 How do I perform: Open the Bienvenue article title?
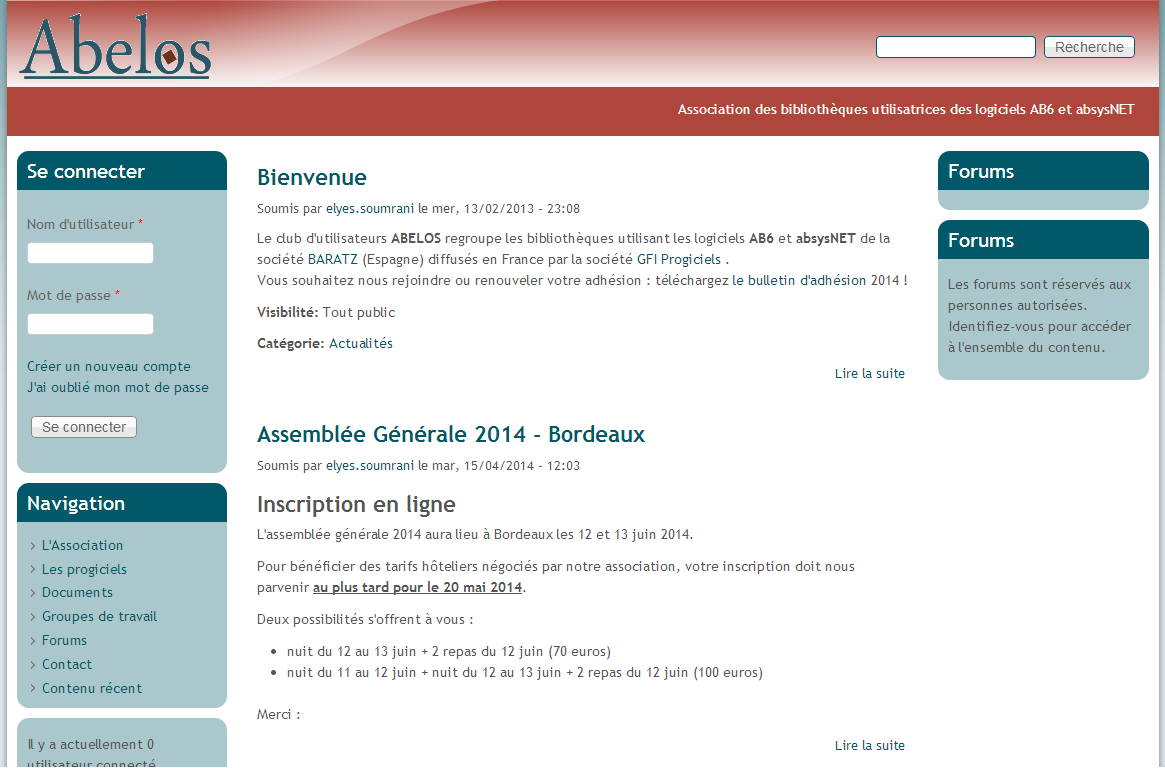pos(312,177)
